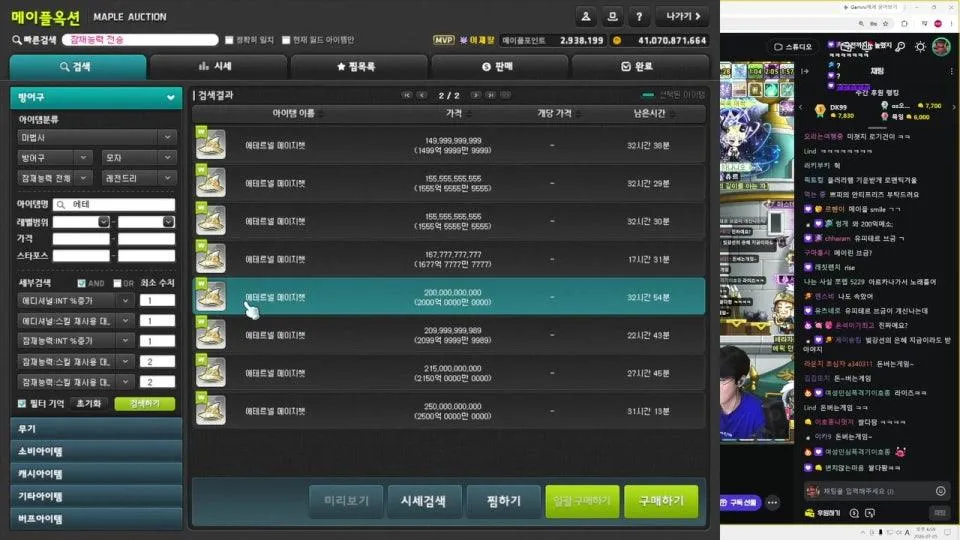Click the 미리보기 preview button

(346, 501)
